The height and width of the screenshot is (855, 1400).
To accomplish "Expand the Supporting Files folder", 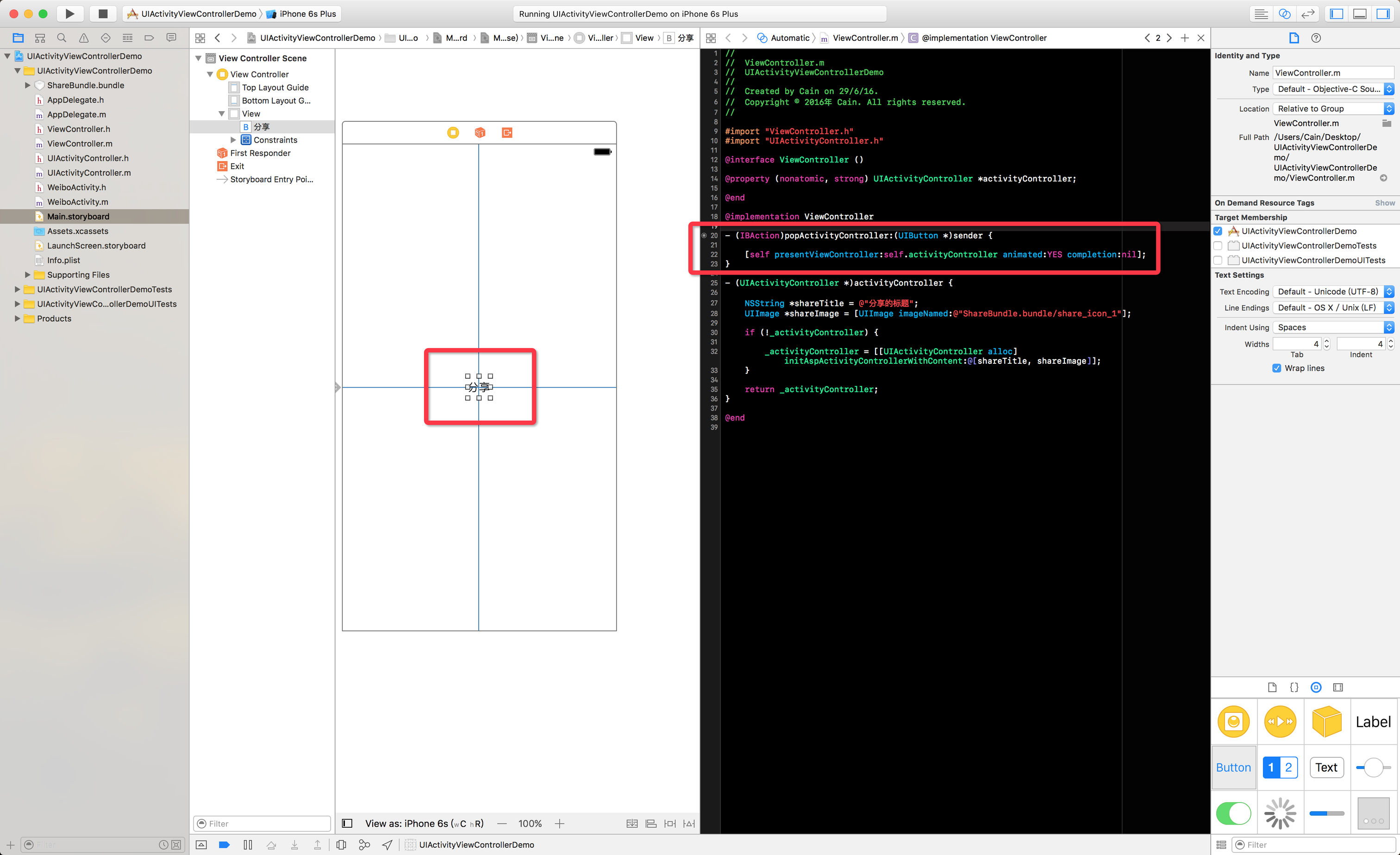I will tap(27, 275).
